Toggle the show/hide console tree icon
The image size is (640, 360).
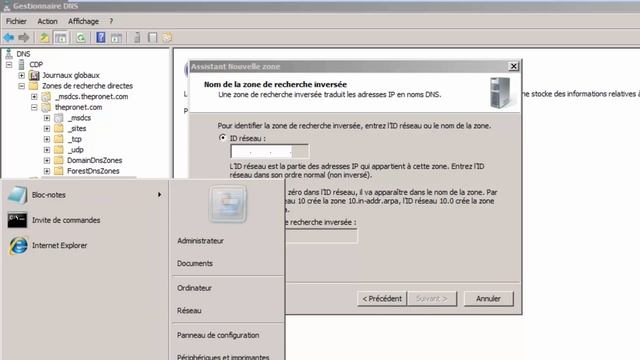point(60,38)
